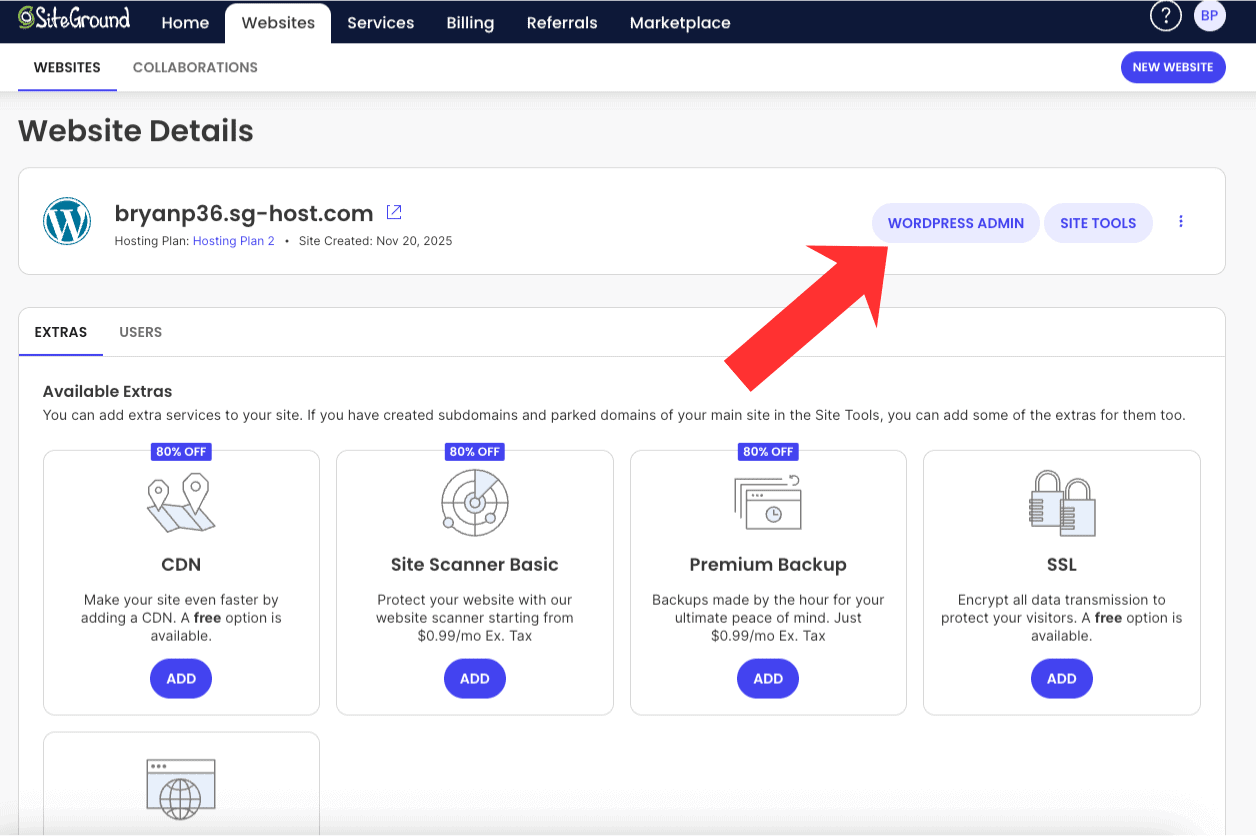Click the CDN map pins icon
Image resolution: width=1256 pixels, height=836 pixels.
(x=181, y=505)
